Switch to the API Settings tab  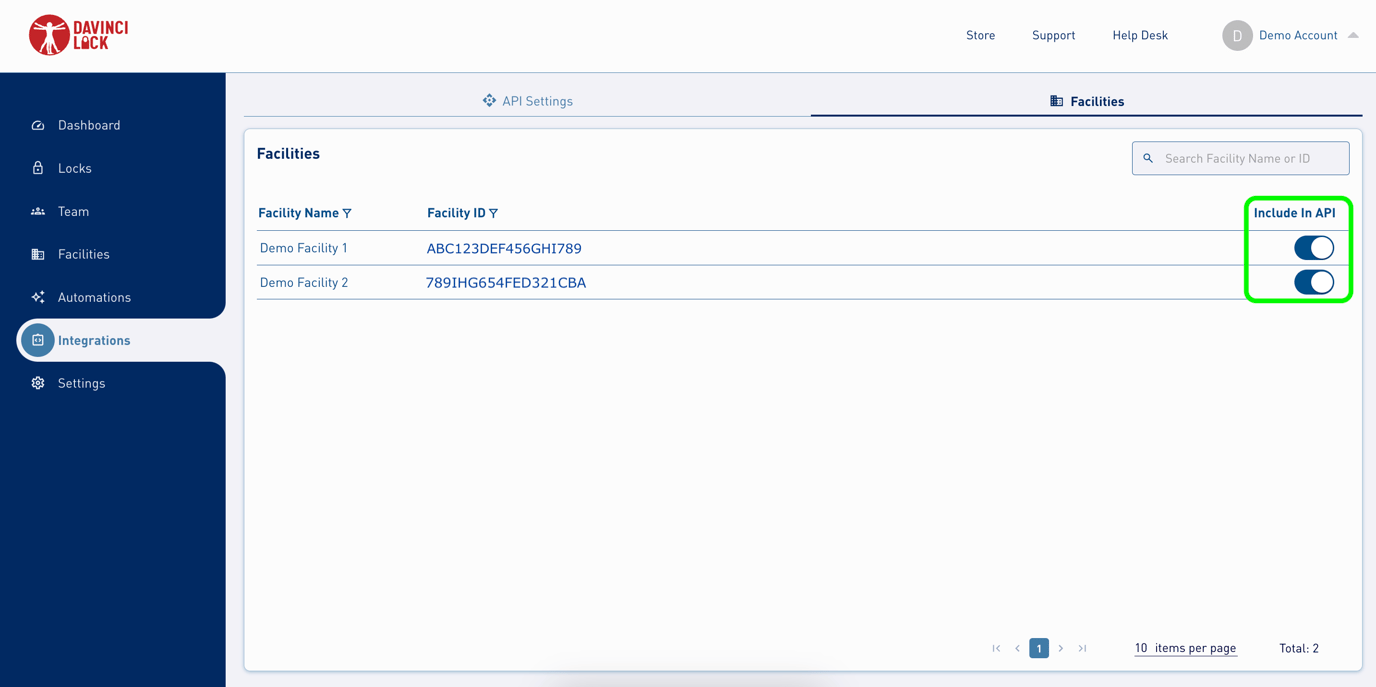tap(528, 100)
